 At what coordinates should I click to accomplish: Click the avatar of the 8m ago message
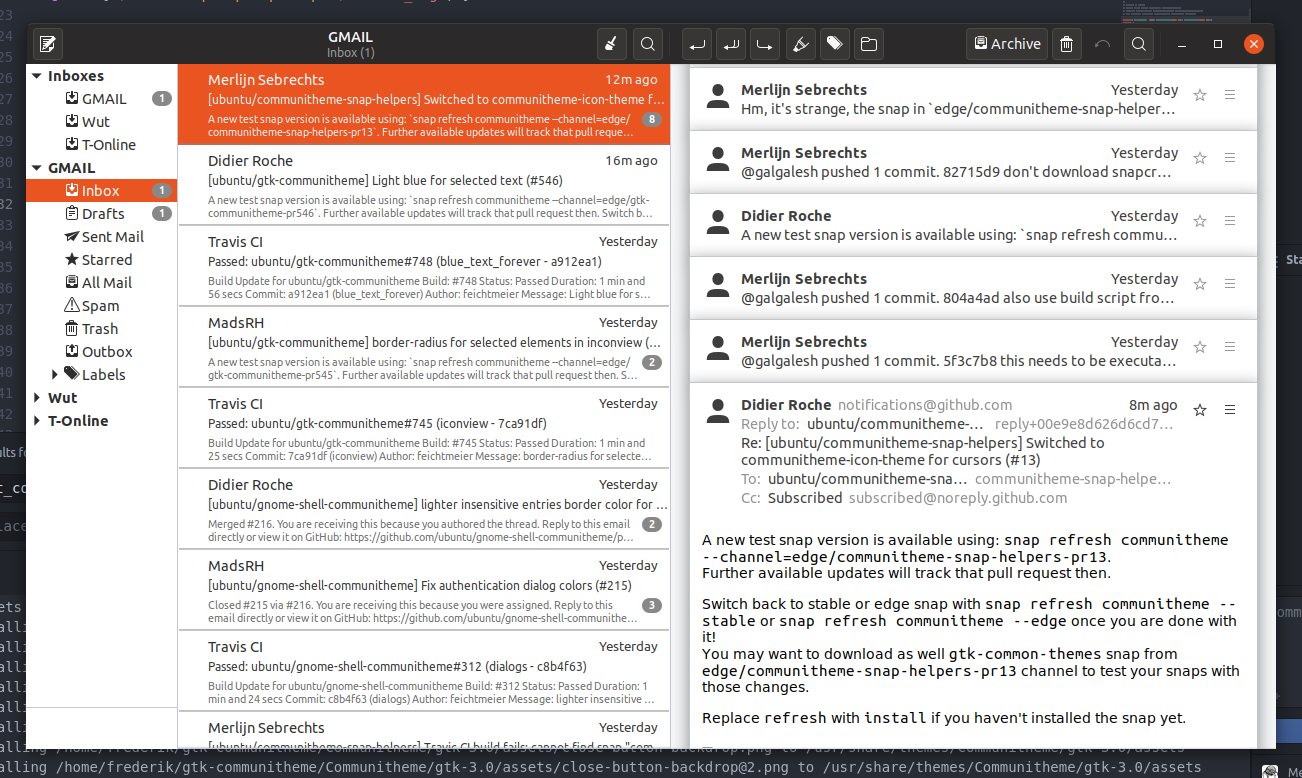pos(717,410)
